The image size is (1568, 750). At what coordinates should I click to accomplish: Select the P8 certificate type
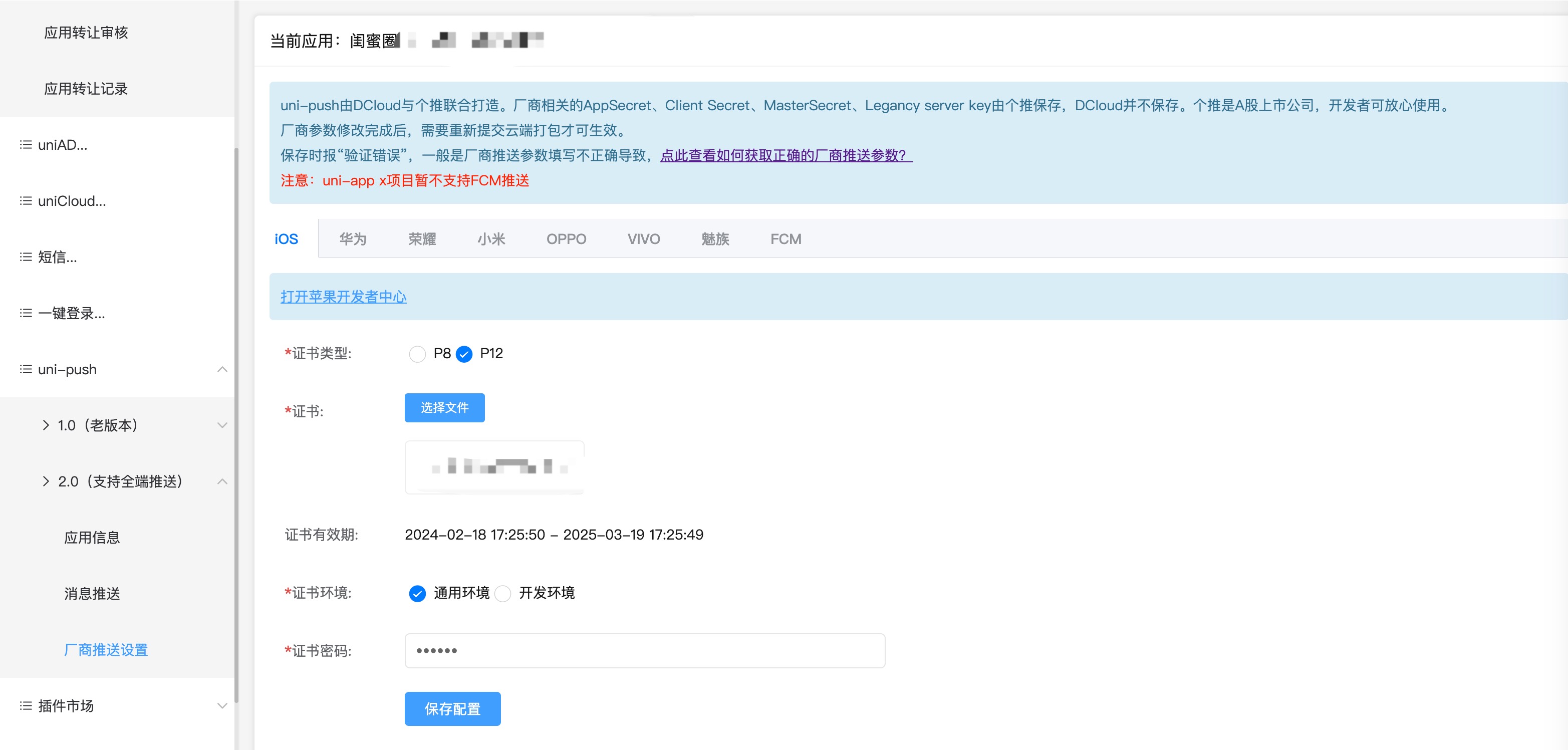click(417, 354)
